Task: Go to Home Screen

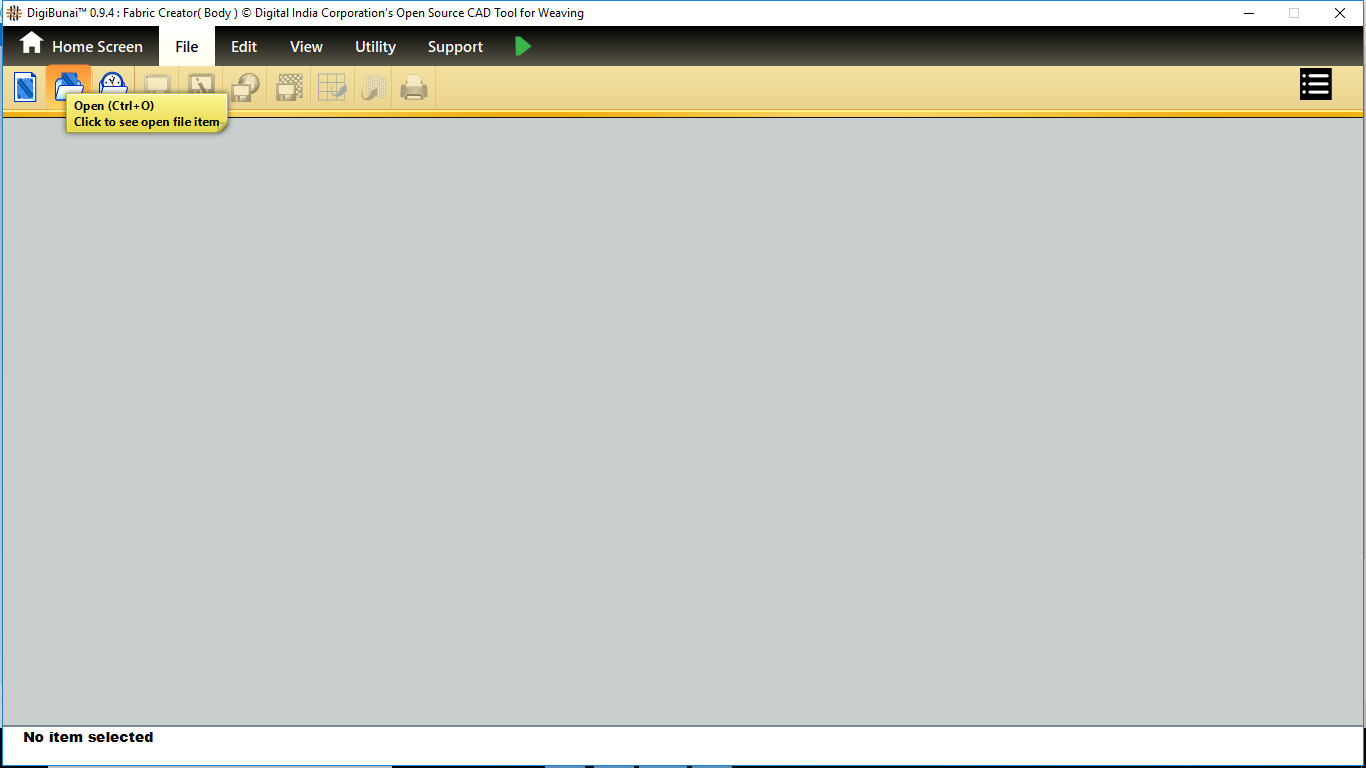Action: 82,46
